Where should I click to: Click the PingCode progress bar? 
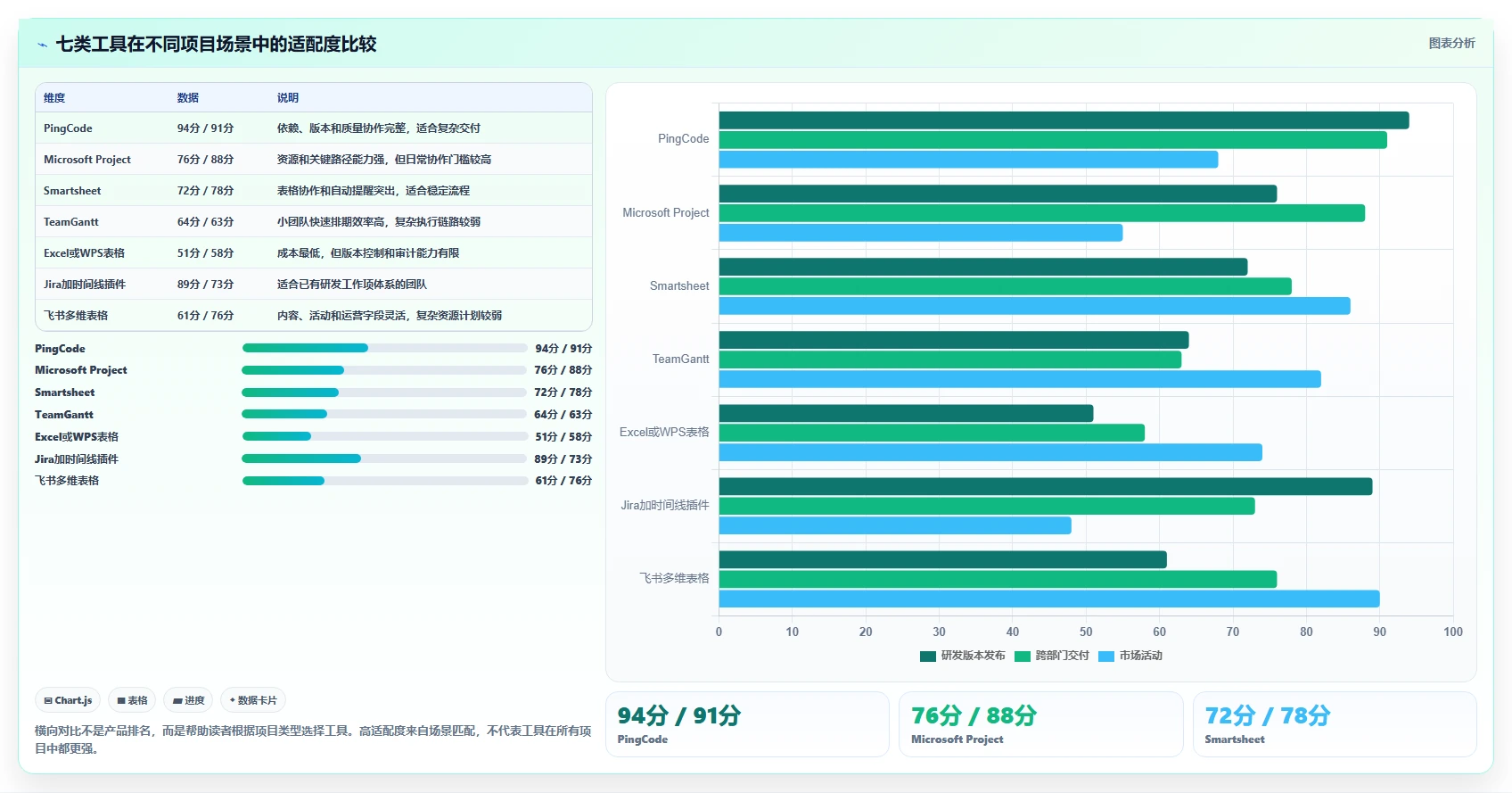click(384, 348)
